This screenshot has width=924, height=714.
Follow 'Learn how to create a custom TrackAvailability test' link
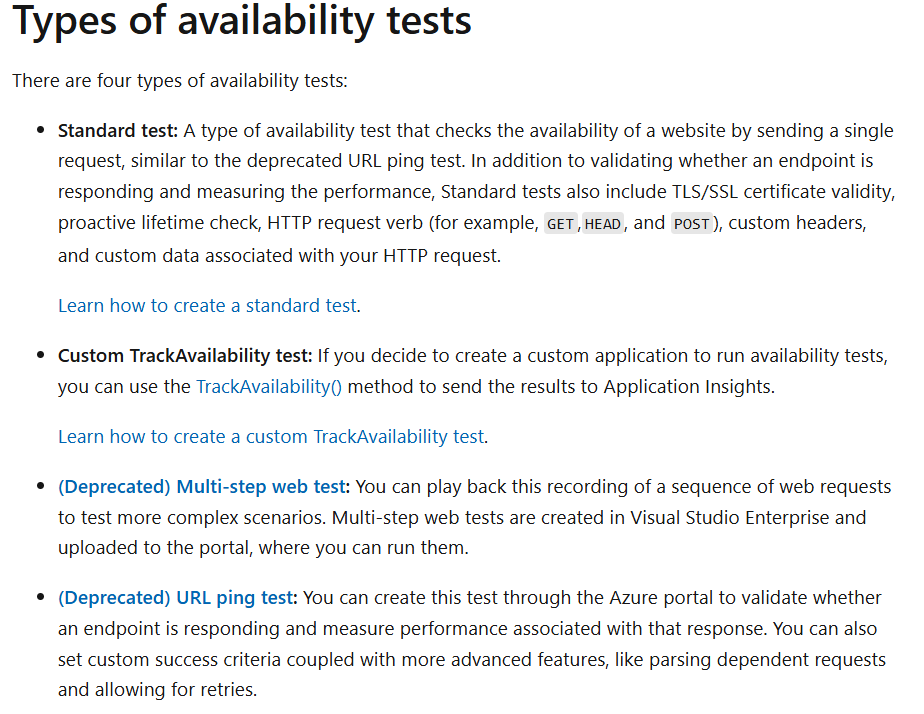tap(271, 437)
